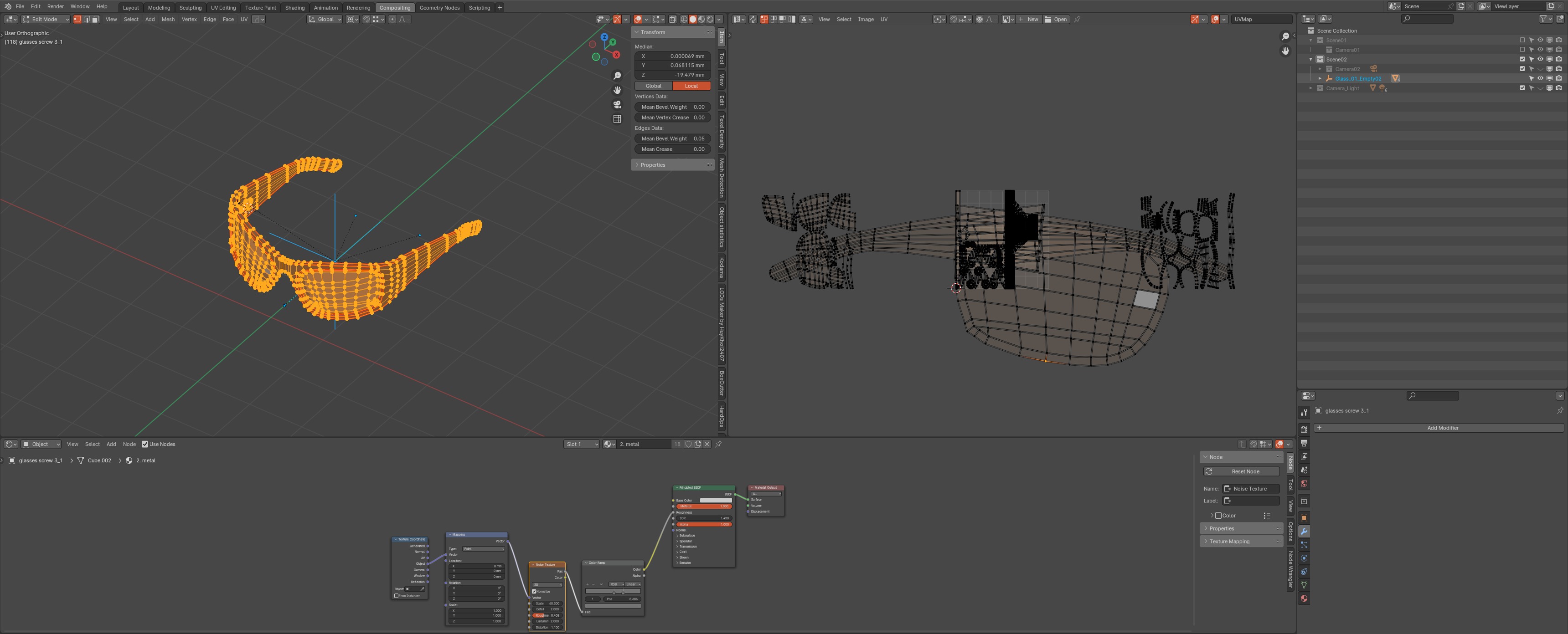
Task: Expand the Camera_Light collection
Action: pos(1310,88)
